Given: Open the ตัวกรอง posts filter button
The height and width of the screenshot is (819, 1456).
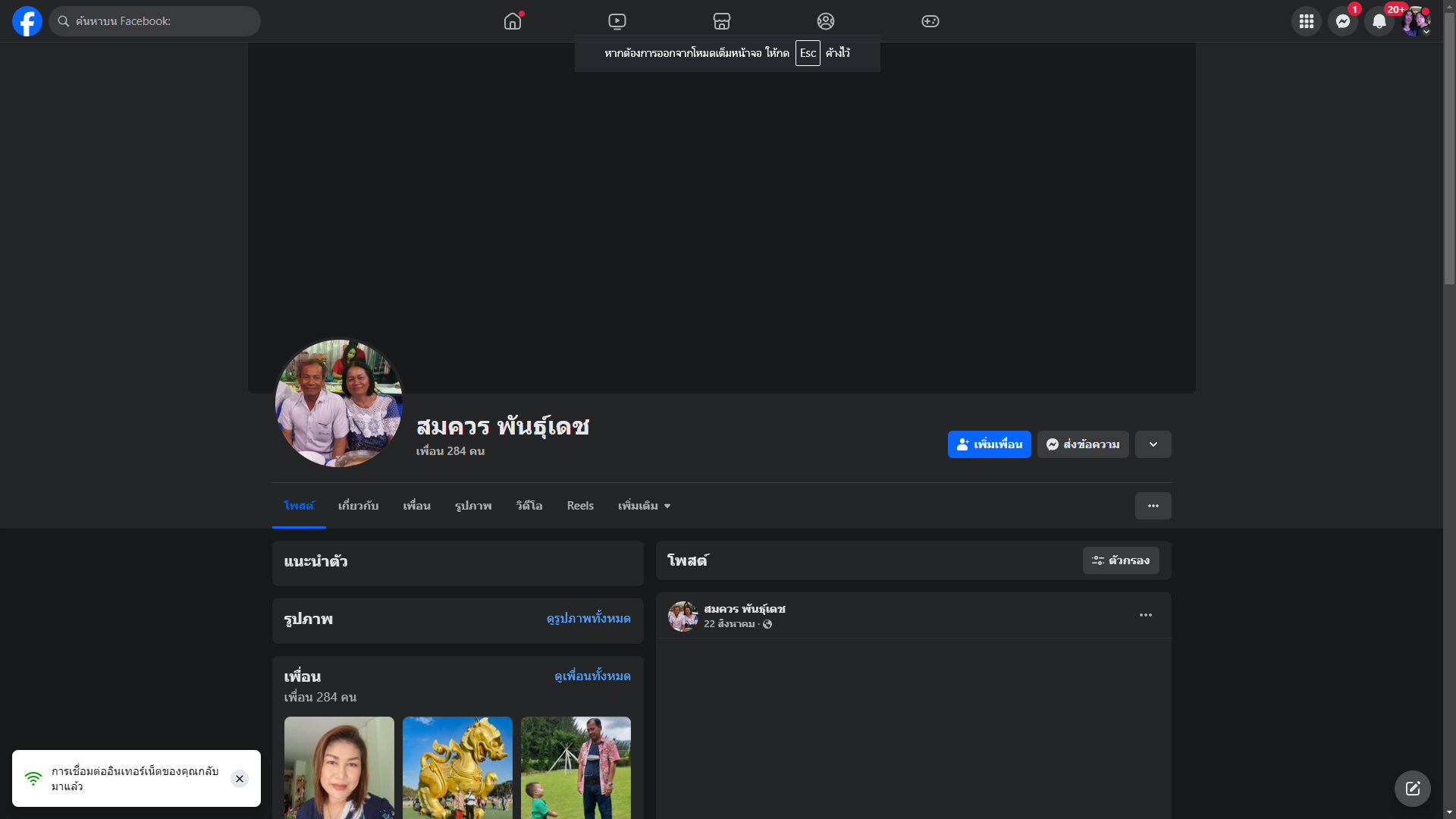Looking at the screenshot, I should click(1121, 560).
